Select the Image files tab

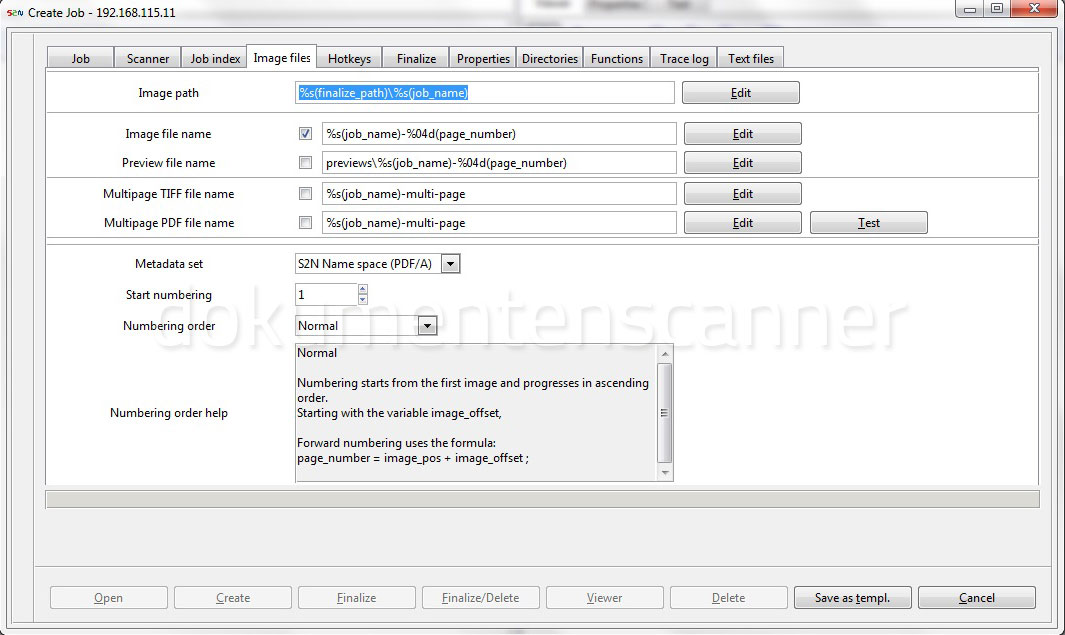coord(282,58)
